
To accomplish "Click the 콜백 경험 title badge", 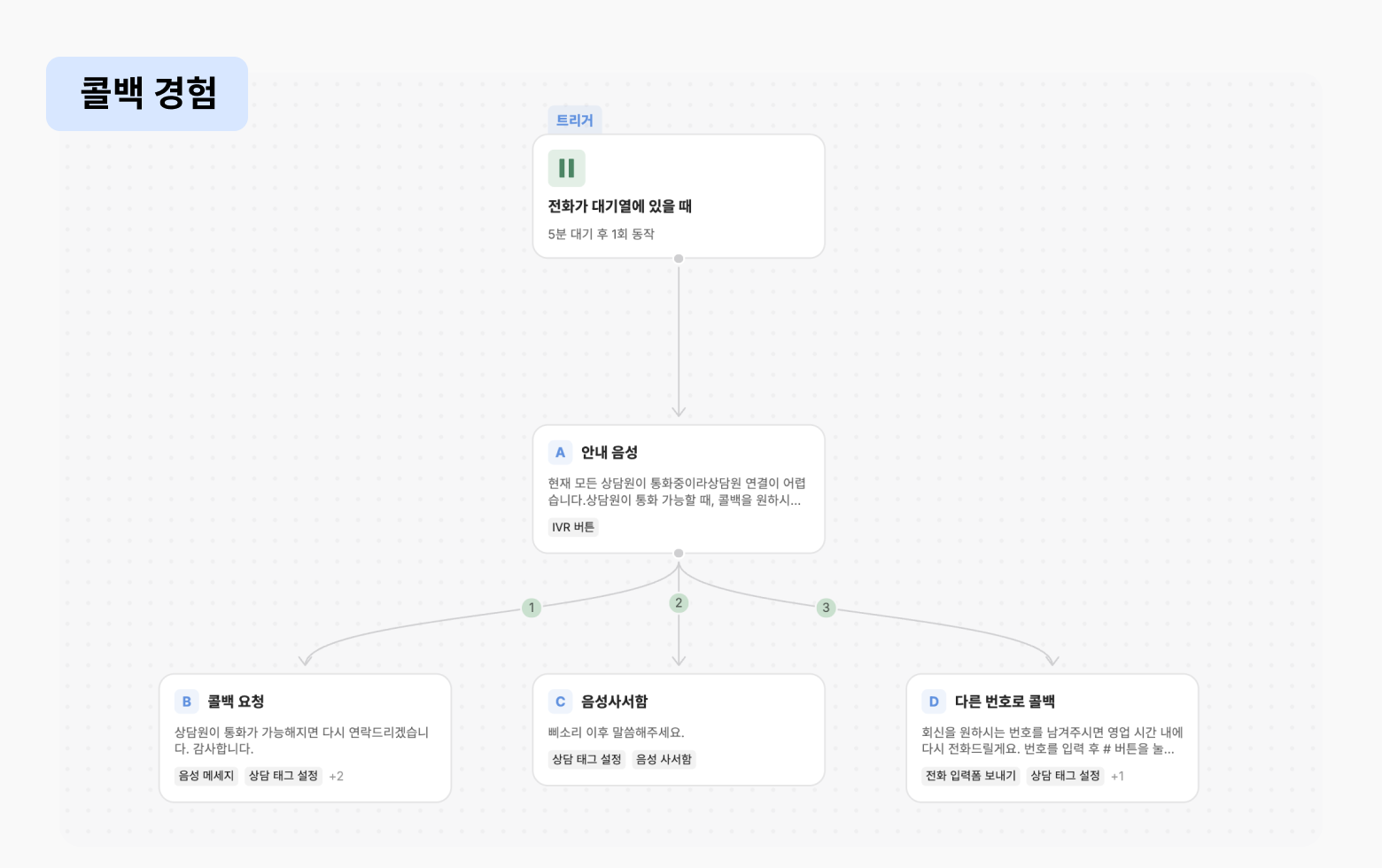I will click(x=147, y=94).
